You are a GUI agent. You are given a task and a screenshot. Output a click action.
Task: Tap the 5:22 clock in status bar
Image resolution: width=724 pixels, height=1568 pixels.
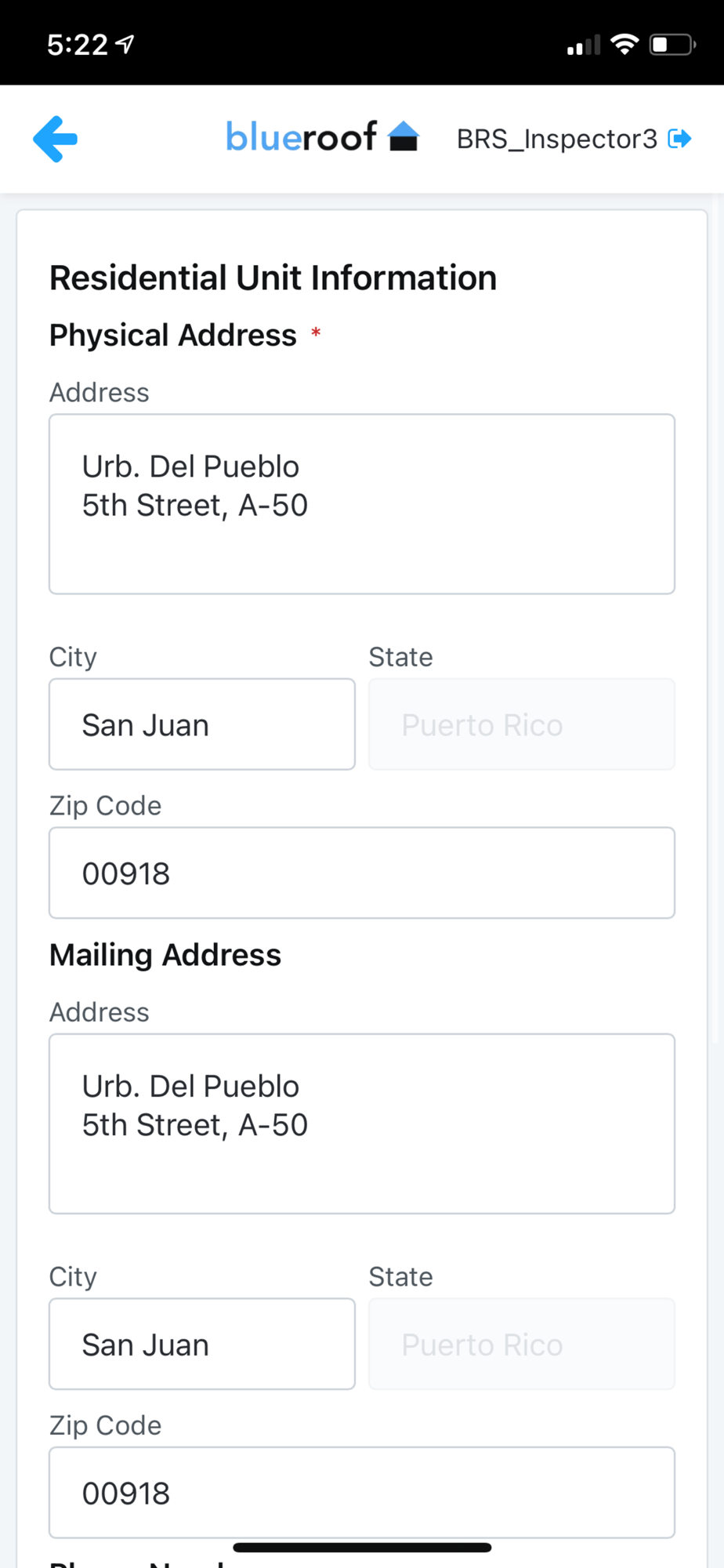77,45
